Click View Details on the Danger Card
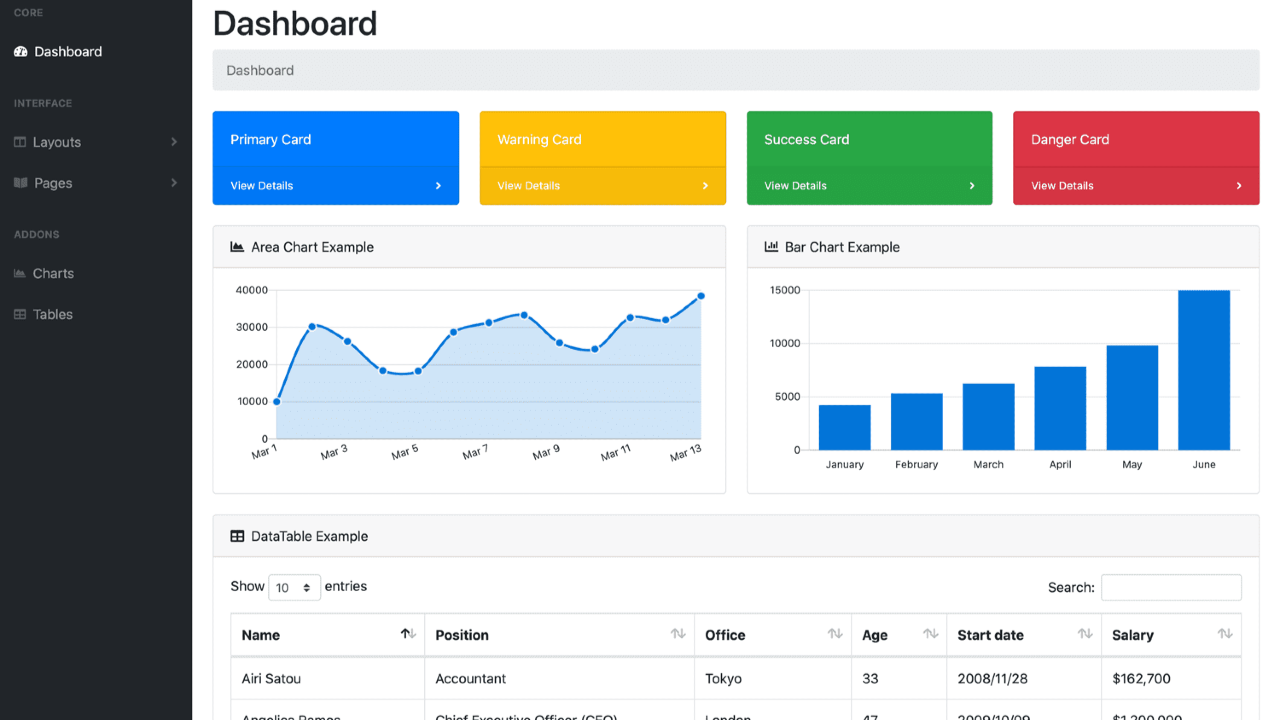1280x720 pixels. click(1062, 185)
